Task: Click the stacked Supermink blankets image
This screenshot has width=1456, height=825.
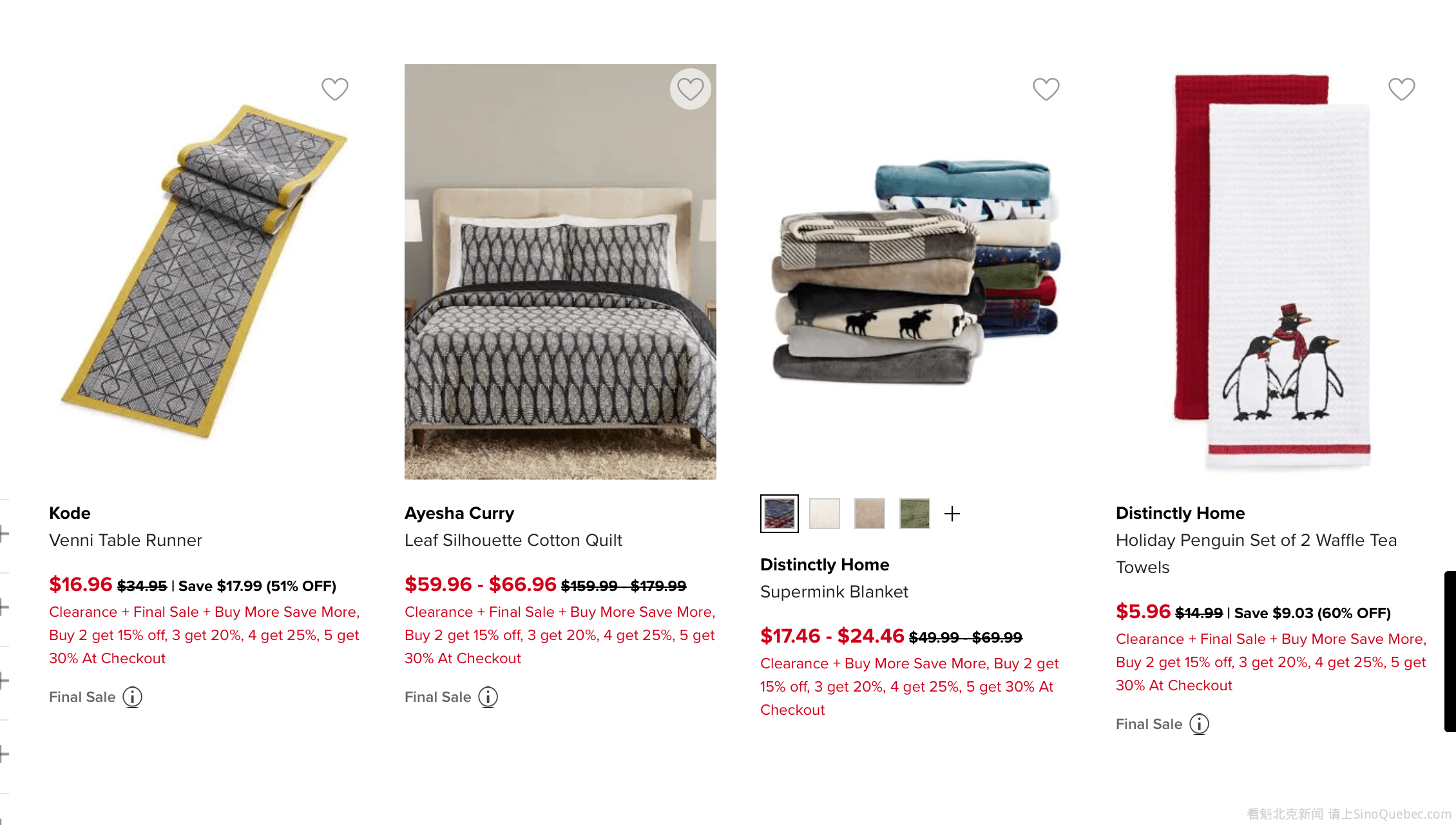Action: click(x=915, y=271)
